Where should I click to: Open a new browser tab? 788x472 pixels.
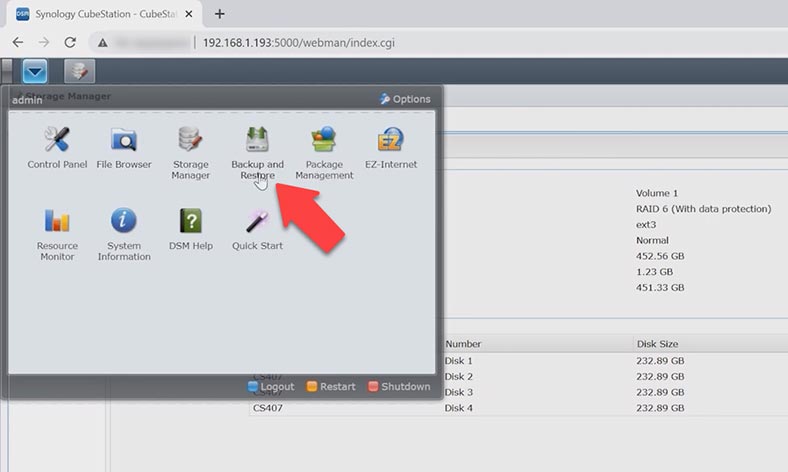point(220,14)
